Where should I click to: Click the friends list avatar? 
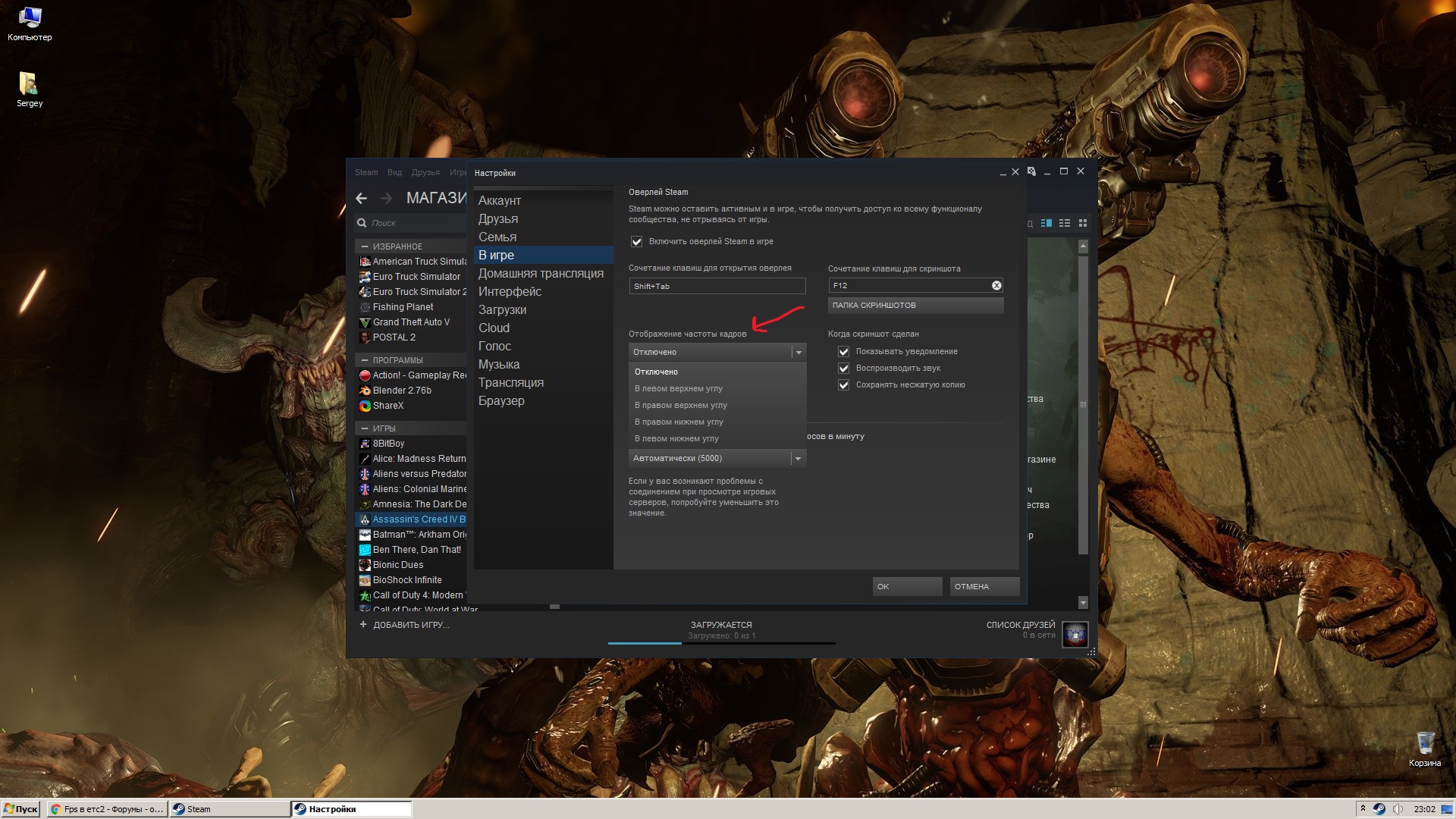pos(1075,634)
